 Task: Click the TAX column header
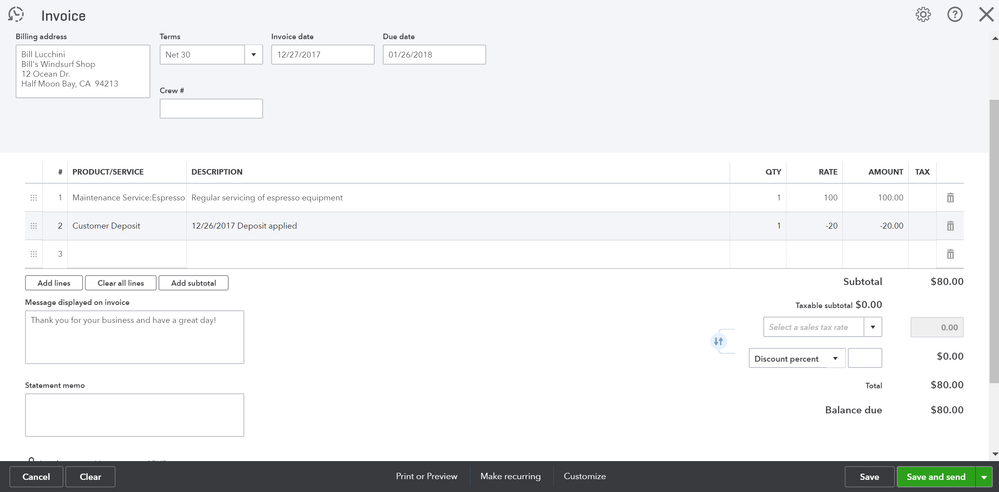(x=923, y=172)
